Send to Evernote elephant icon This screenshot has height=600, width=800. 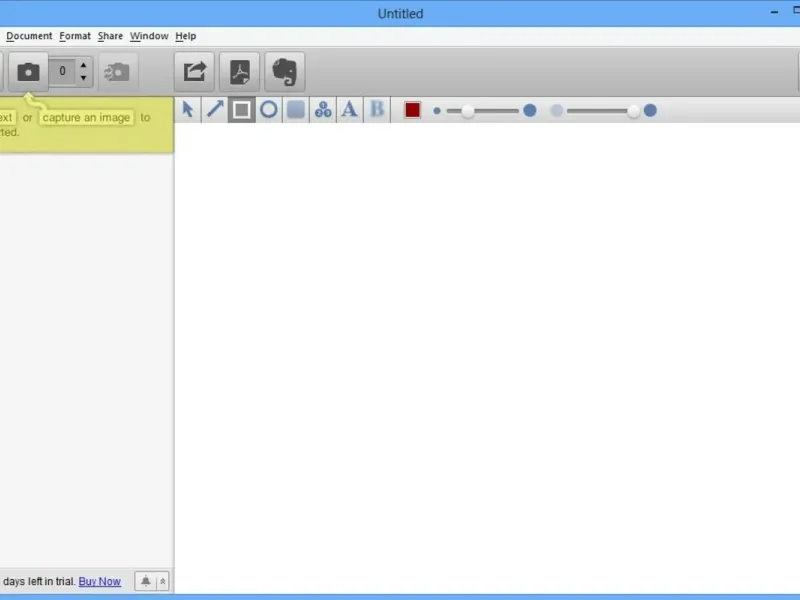click(x=285, y=71)
